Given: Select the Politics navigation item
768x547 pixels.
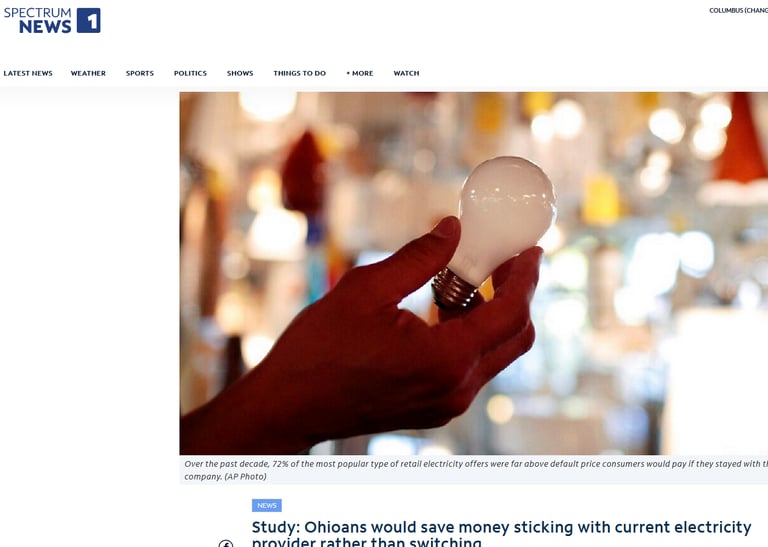Looking at the screenshot, I should [190, 73].
